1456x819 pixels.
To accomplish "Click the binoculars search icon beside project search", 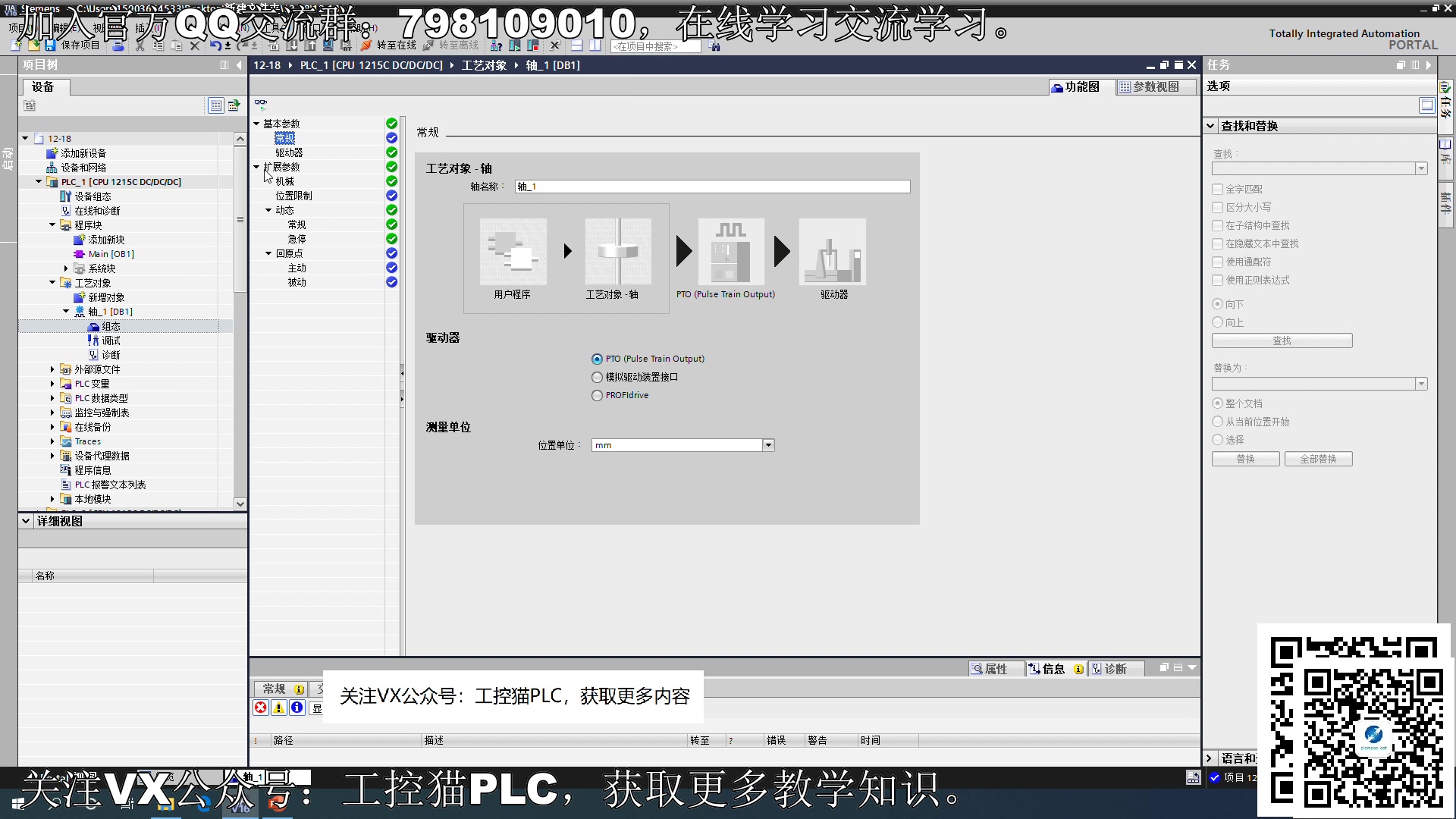I will tap(714, 46).
